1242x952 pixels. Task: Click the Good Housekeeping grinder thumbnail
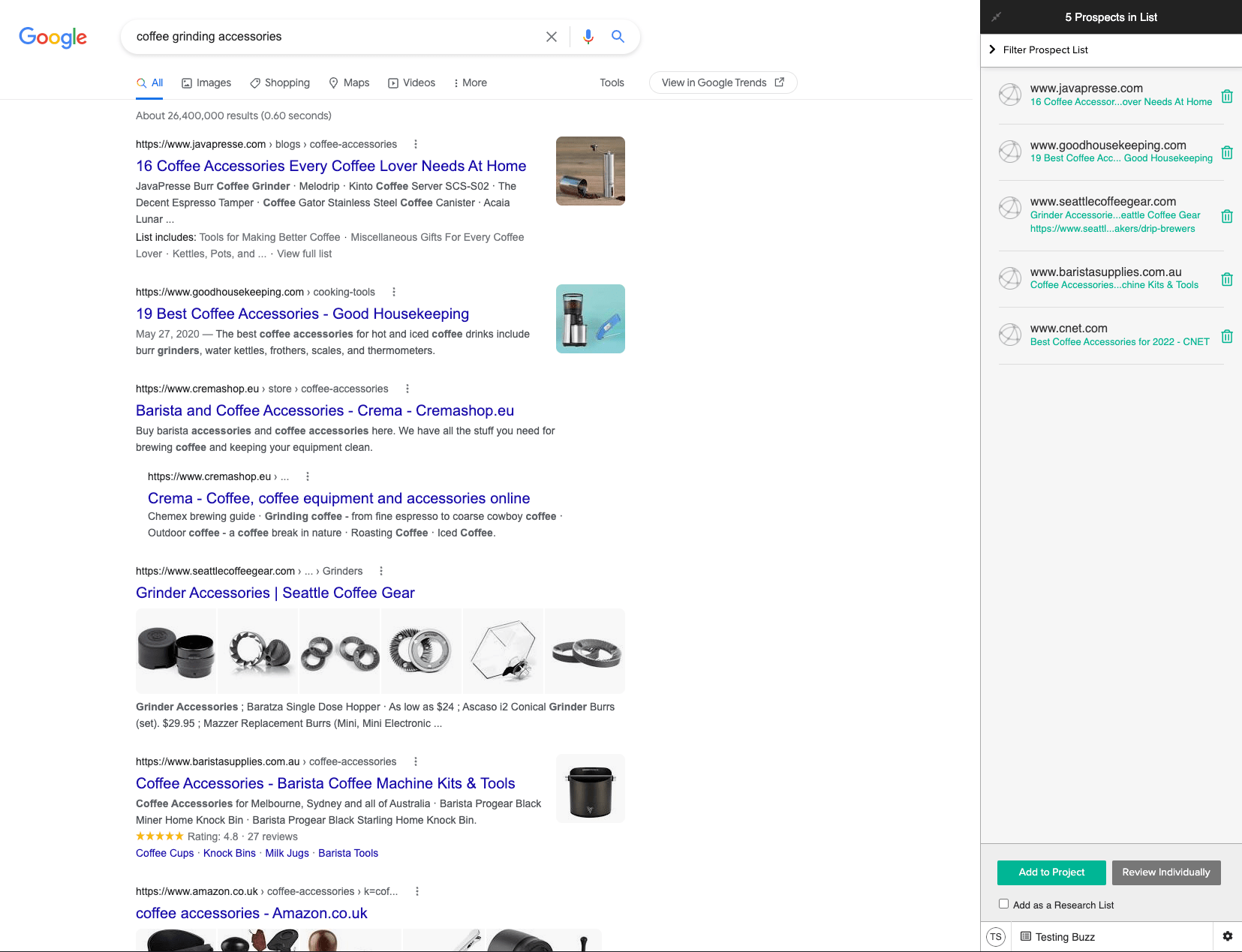point(591,319)
